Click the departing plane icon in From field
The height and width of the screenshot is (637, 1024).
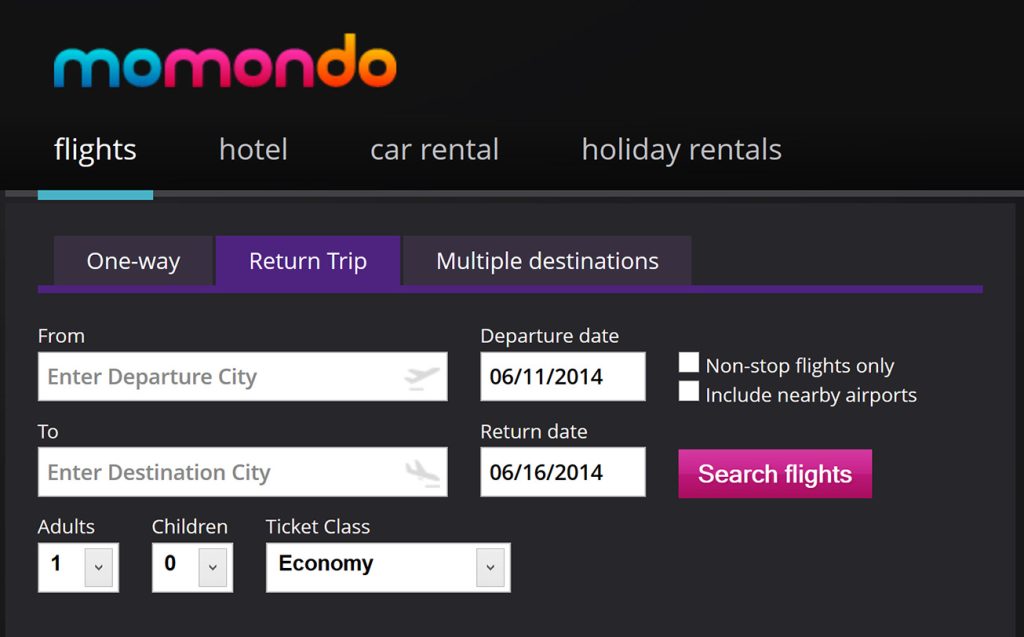pos(422,377)
